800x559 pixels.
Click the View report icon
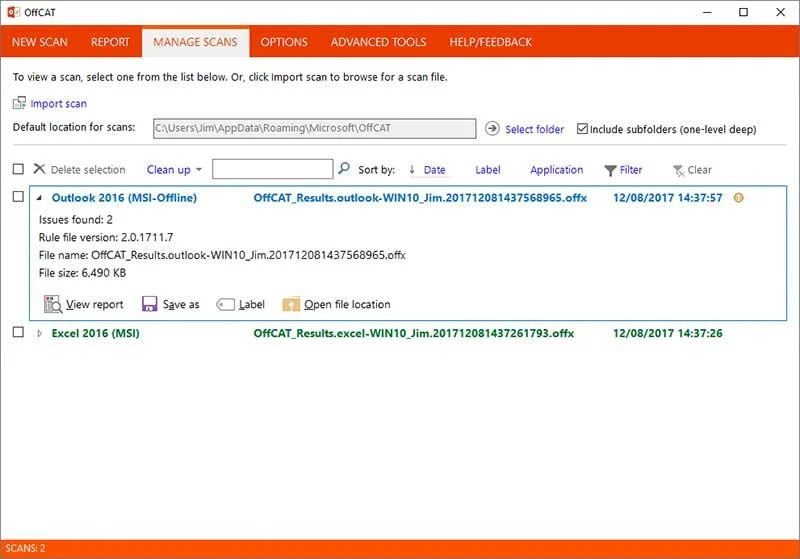point(53,304)
